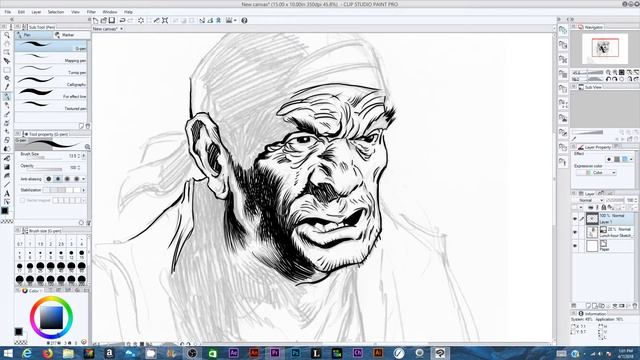Choose anti-aliasing third circle option
The width and height of the screenshot is (640, 360).
pyautogui.click(x=67, y=179)
